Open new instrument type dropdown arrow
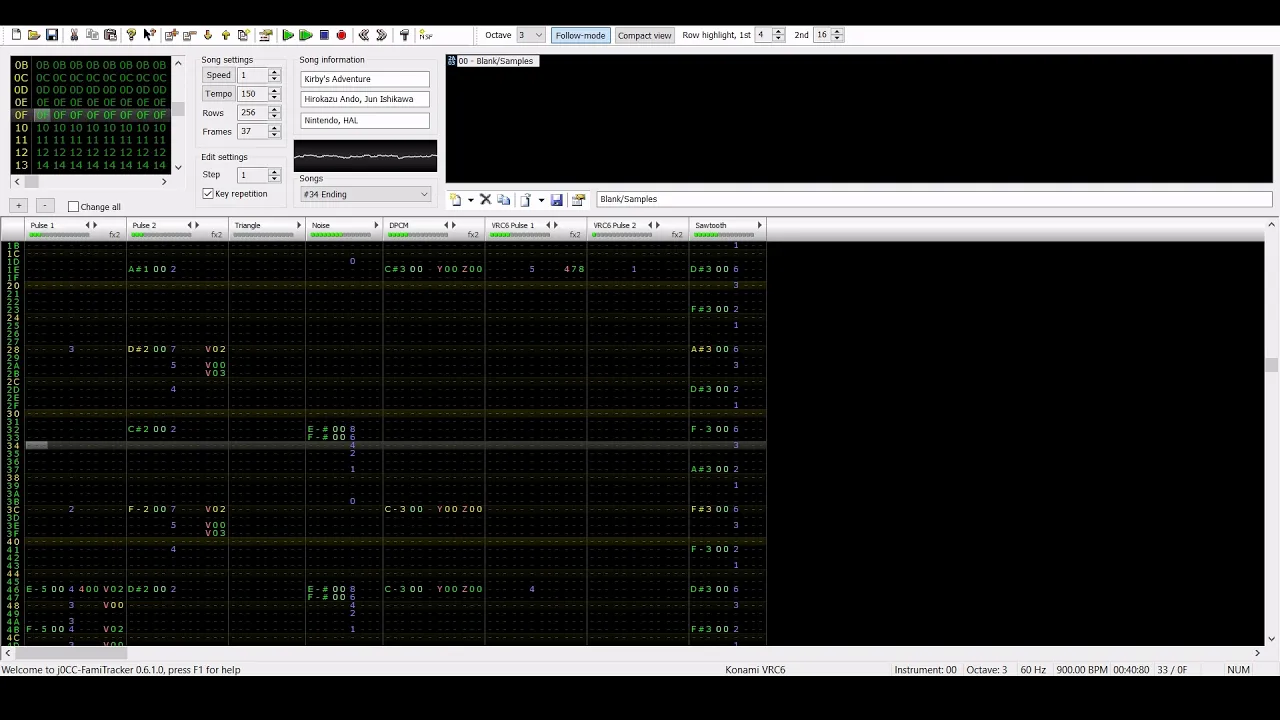Screen dimensions: 1280x720 [x=470, y=200]
